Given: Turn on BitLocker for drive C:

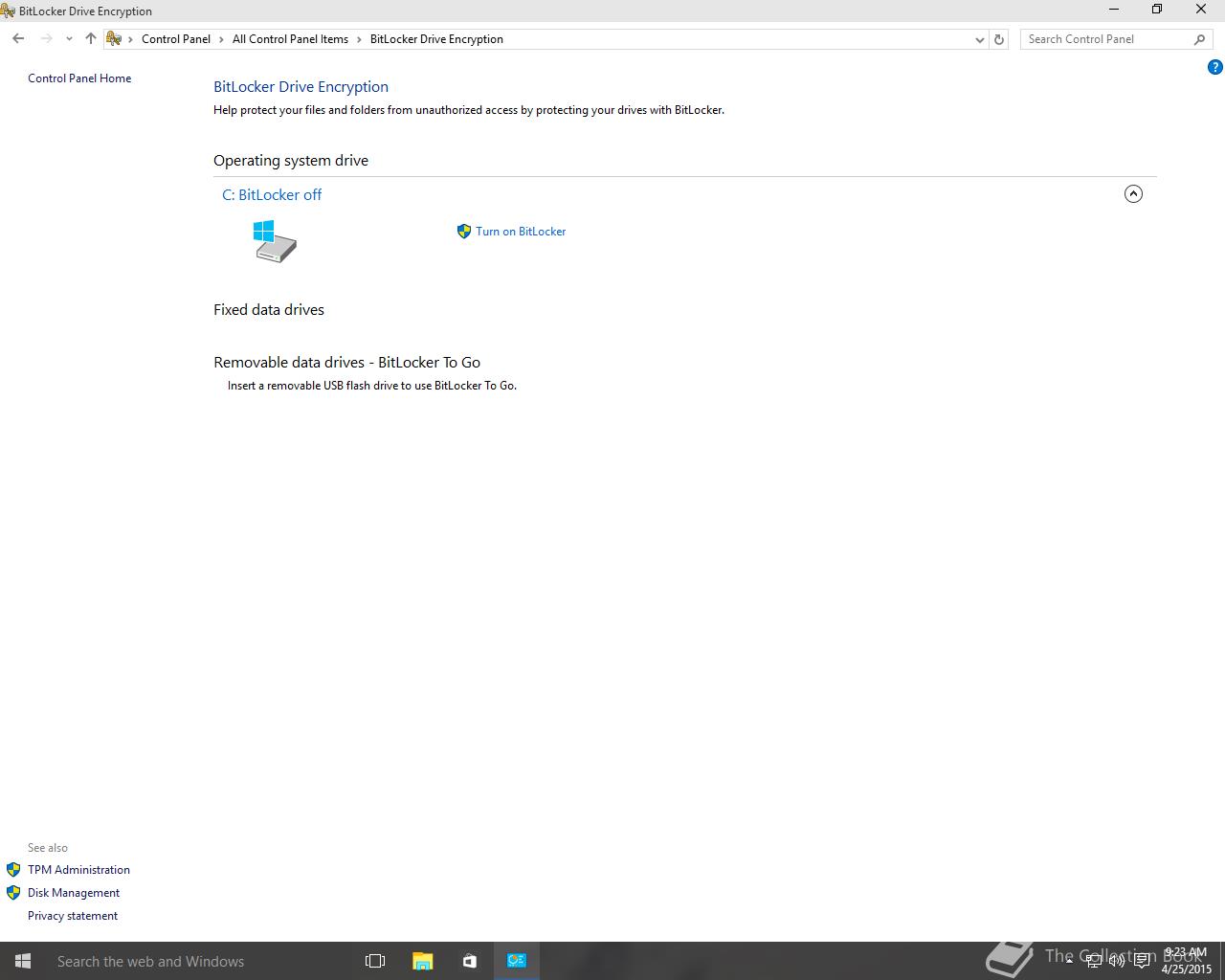Looking at the screenshot, I should pos(521,232).
